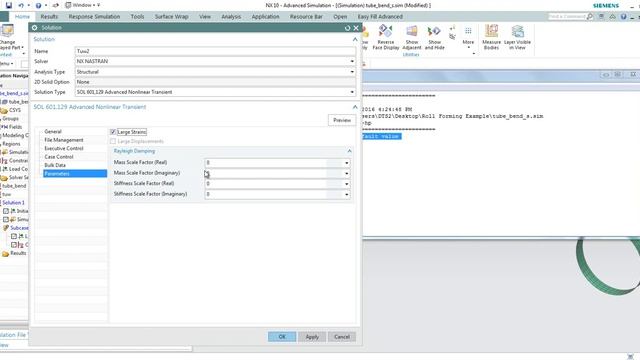Image resolution: width=640 pixels, height=360 pixels.
Task: Collapse the Rayleigh Damping section
Action: pos(349,151)
